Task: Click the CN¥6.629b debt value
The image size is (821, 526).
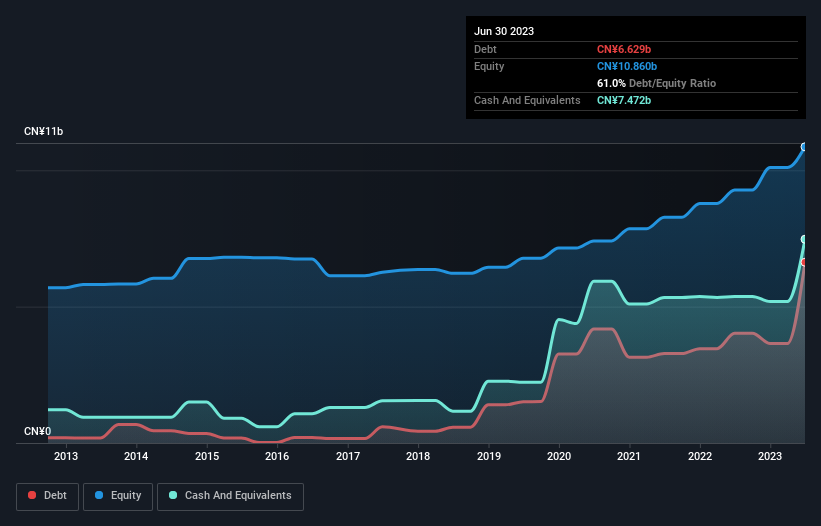Action: click(x=624, y=49)
